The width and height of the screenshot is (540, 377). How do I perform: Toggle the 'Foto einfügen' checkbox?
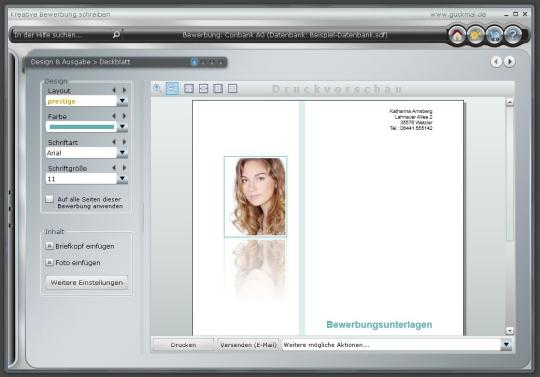click(x=49, y=262)
